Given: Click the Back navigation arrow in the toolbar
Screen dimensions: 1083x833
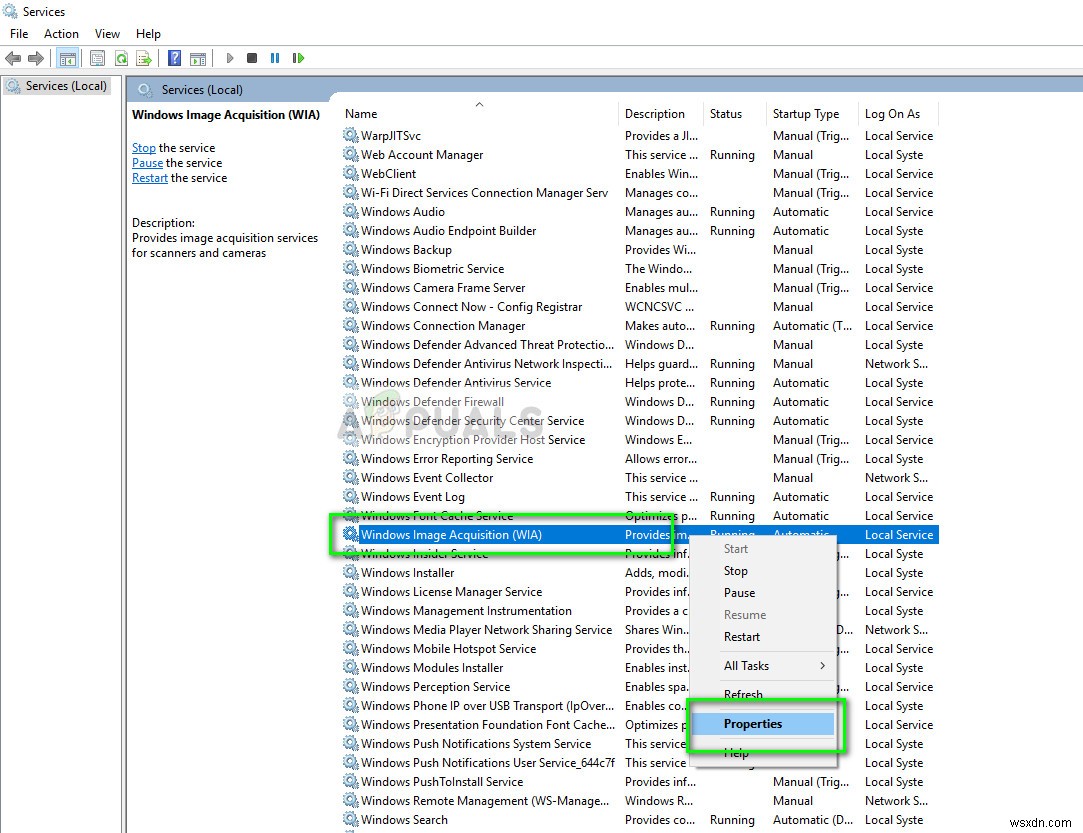Looking at the screenshot, I should [x=13, y=57].
